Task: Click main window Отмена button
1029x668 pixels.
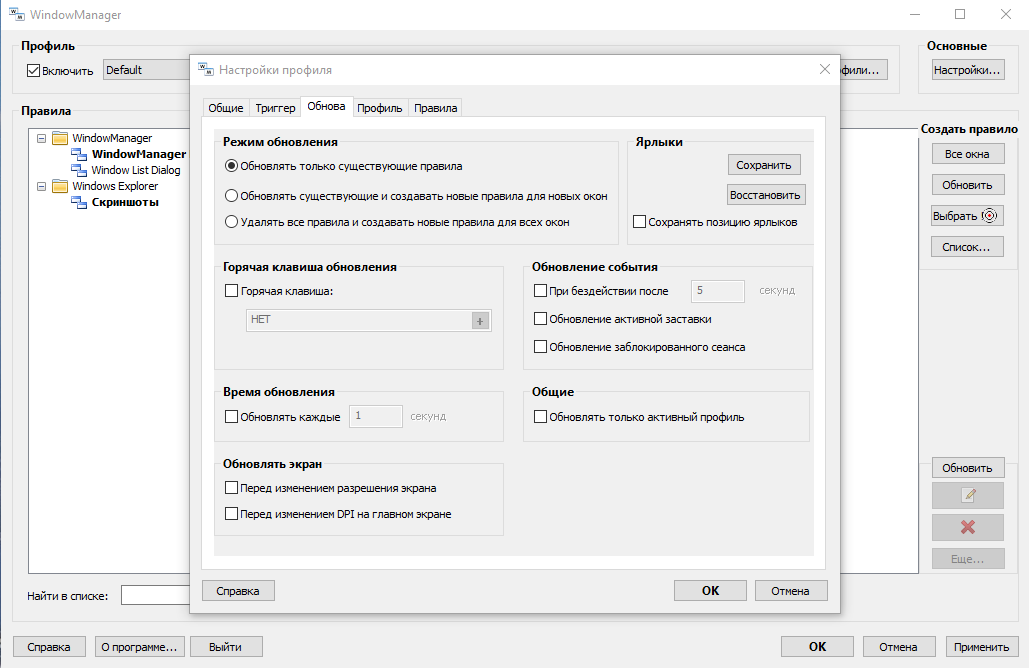Action: pos(899,646)
